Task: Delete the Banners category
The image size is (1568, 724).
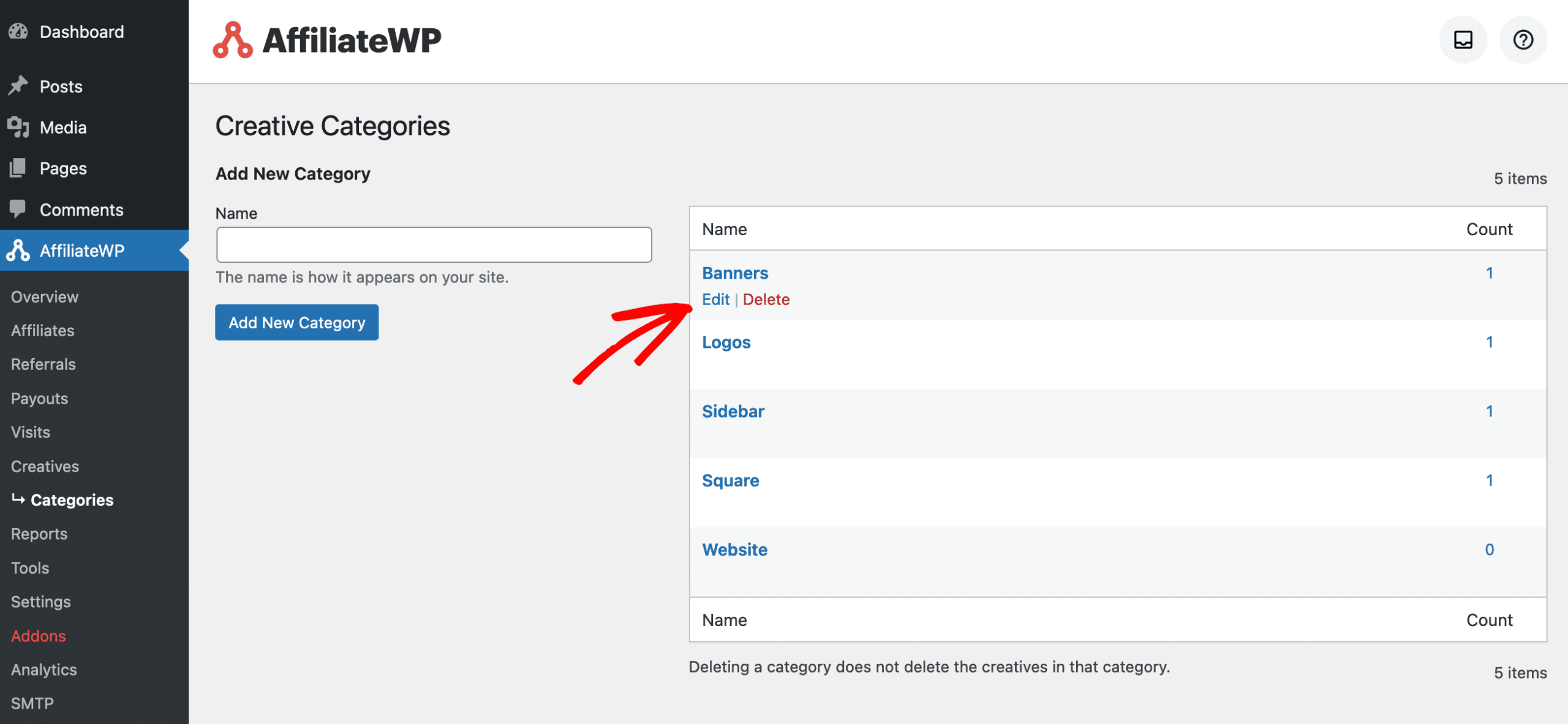Action: pyautogui.click(x=766, y=300)
